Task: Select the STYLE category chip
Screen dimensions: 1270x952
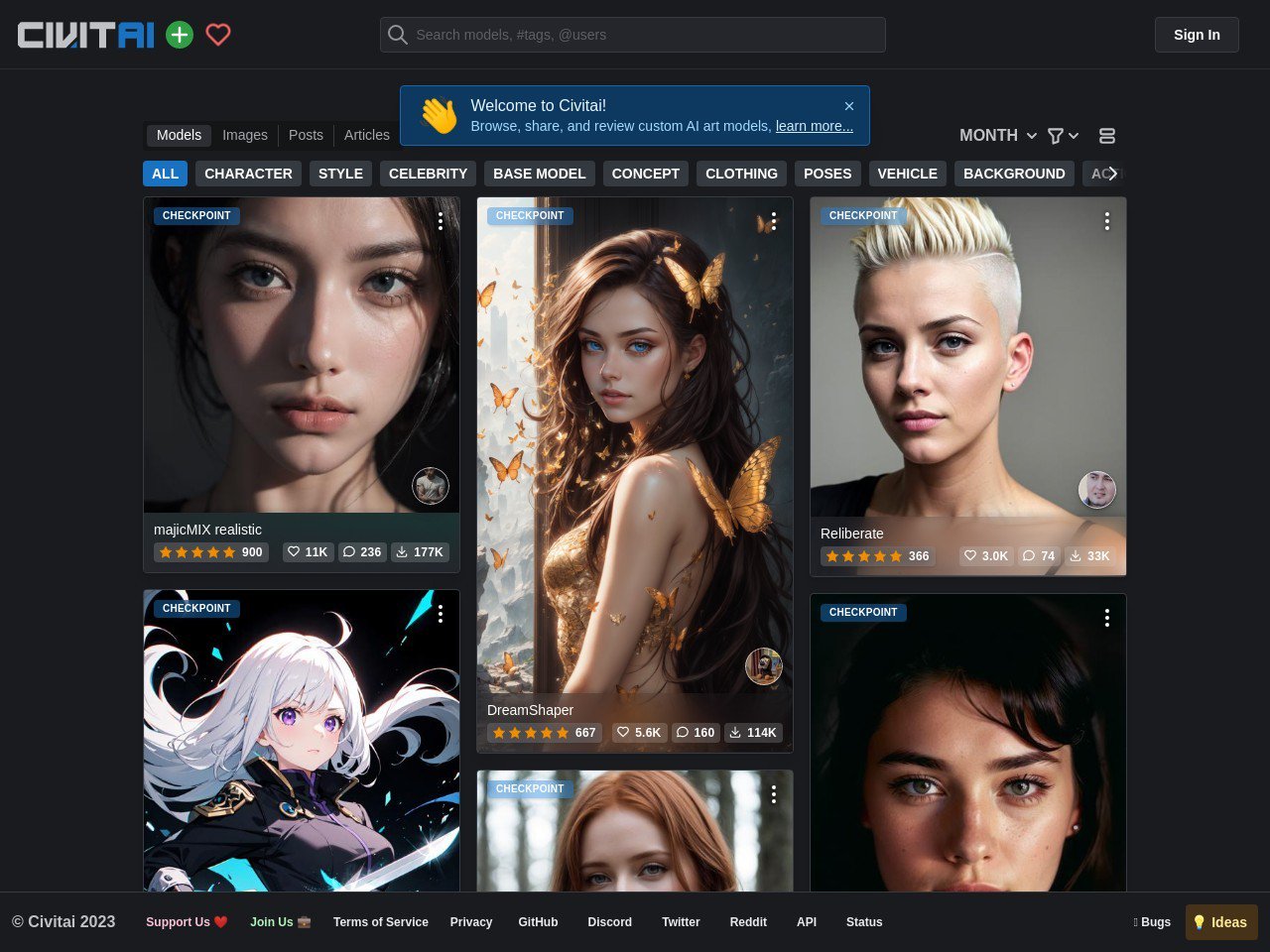Action: pos(340,174)
